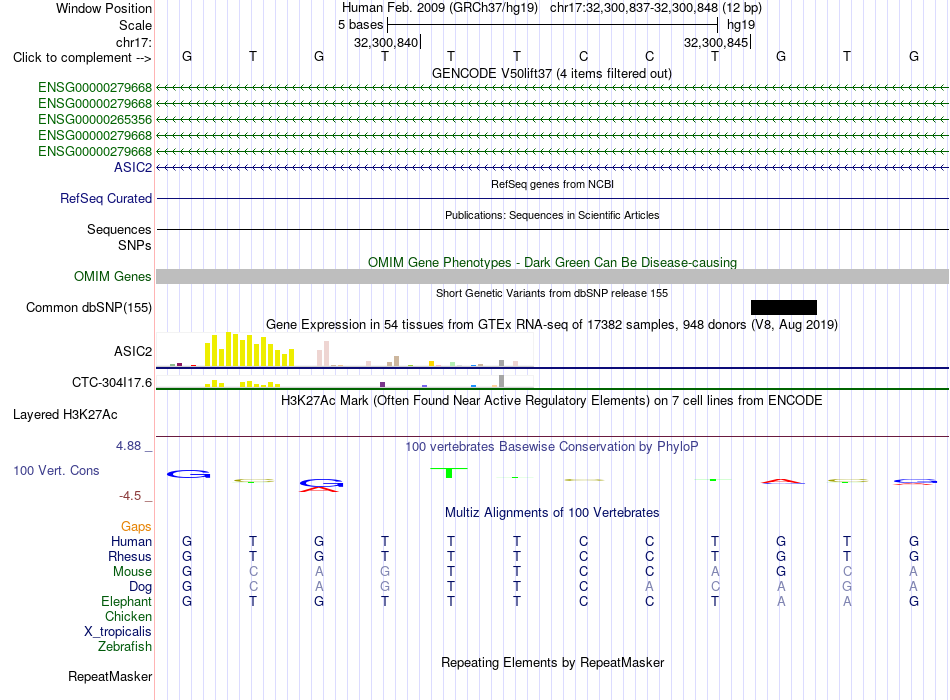Click the tall green T PhyloP bar

click(x=449, y=473)
